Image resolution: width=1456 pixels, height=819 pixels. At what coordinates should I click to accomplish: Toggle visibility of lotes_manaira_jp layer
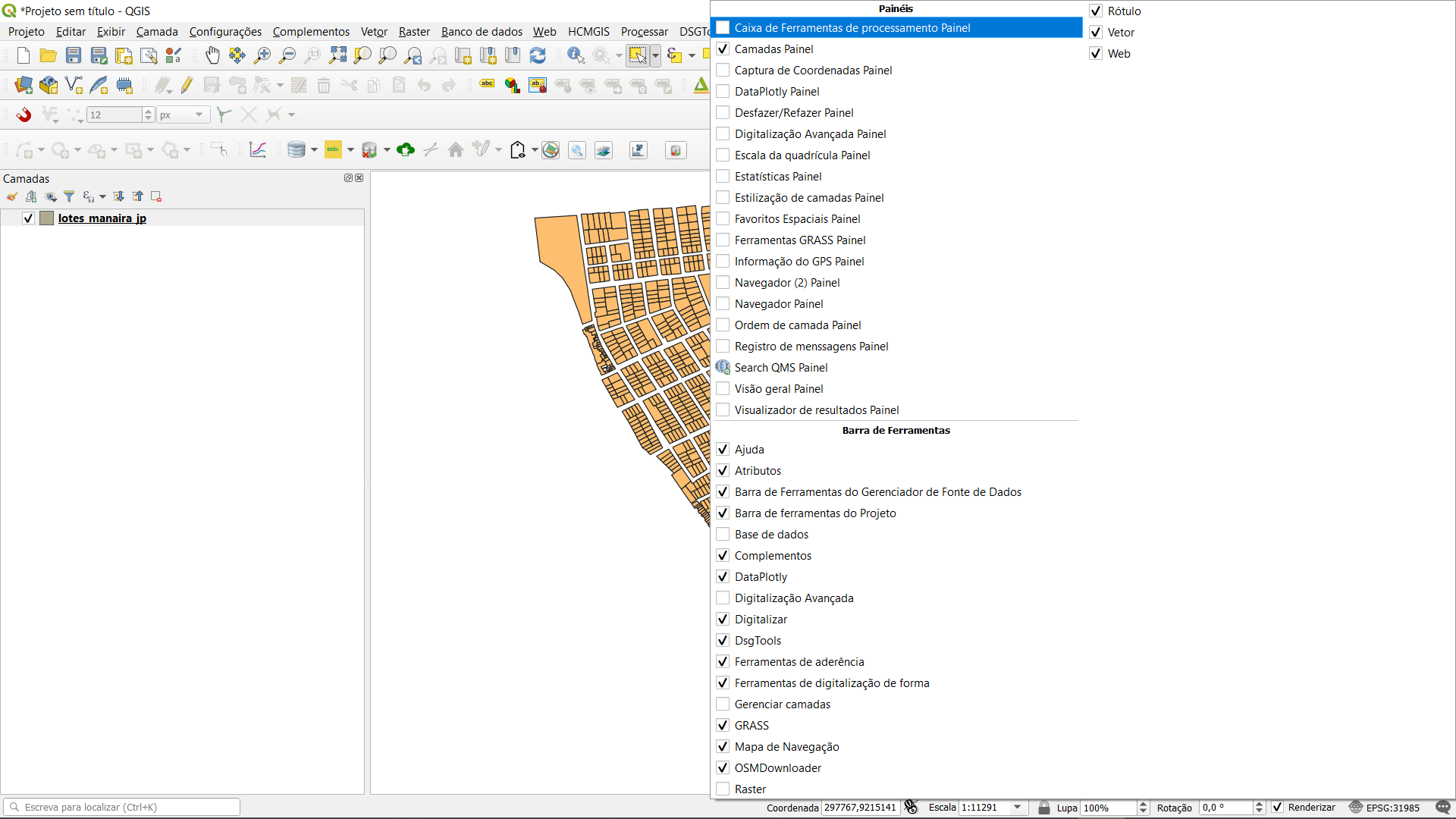28,218
